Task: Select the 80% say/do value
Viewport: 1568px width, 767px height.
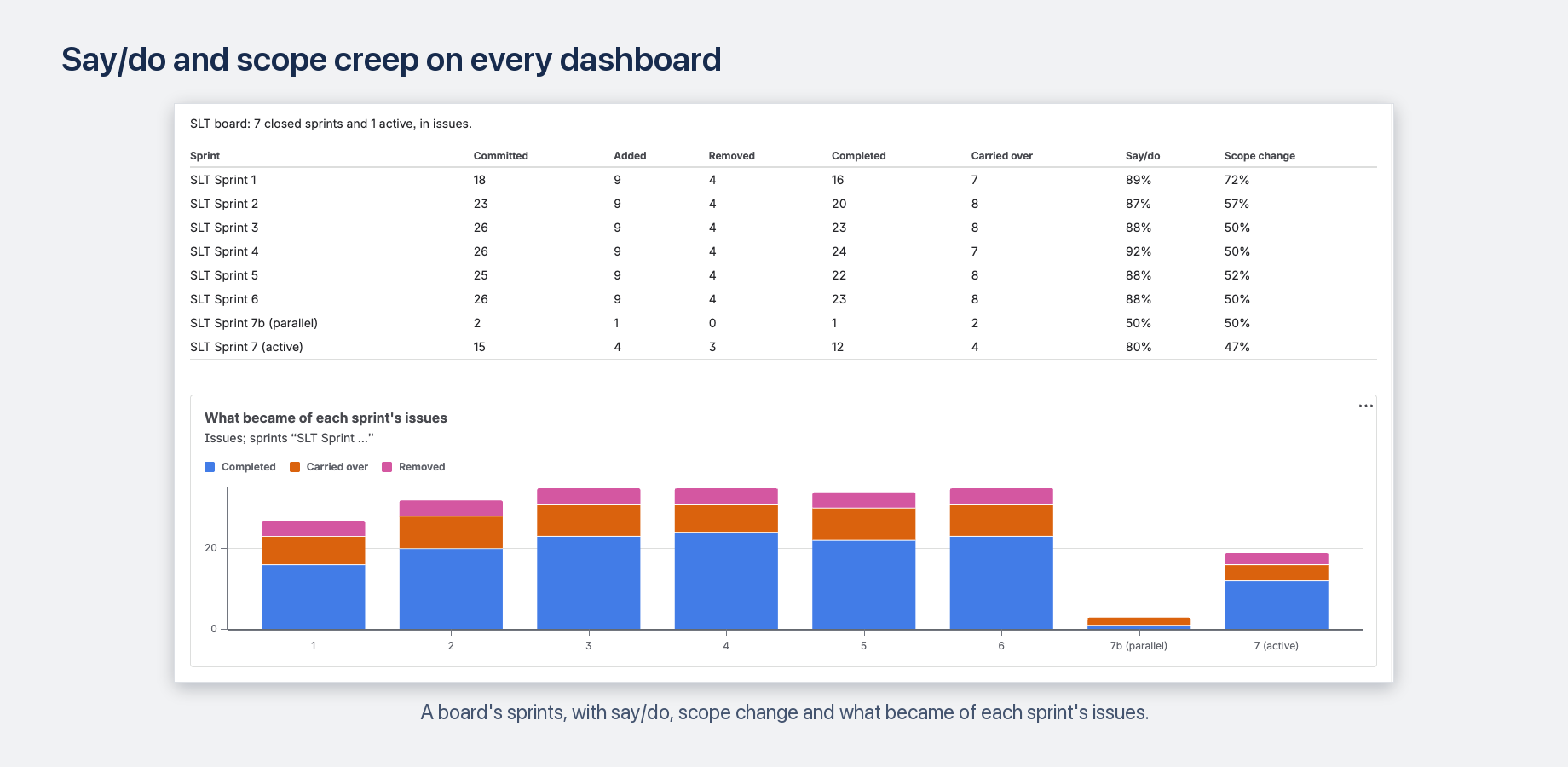Action: click(1139, 347)
